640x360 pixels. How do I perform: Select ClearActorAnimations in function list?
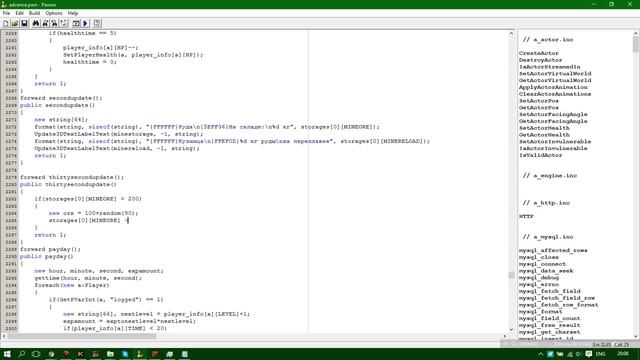point(555,94)
